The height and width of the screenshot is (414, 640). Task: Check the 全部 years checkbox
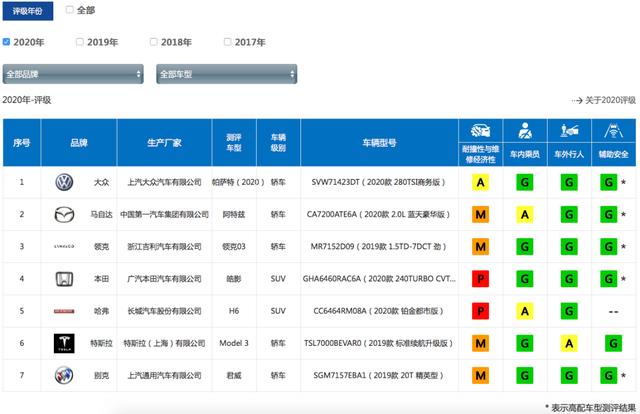click(70, 10)
